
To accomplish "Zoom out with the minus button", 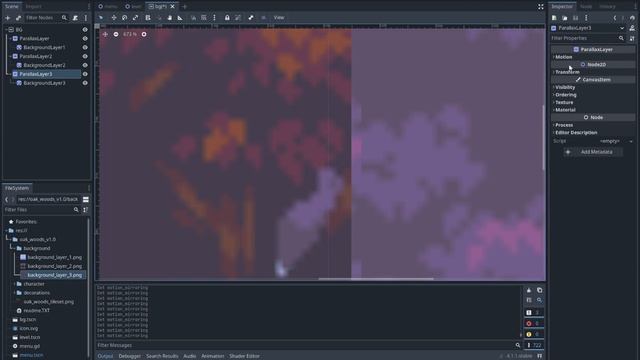I will point(116,34).
